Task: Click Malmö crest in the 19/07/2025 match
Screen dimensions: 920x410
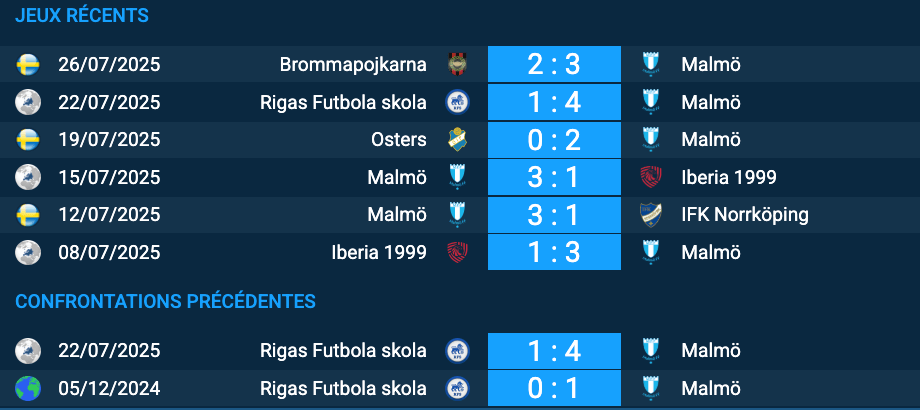Action: point(652,139)
